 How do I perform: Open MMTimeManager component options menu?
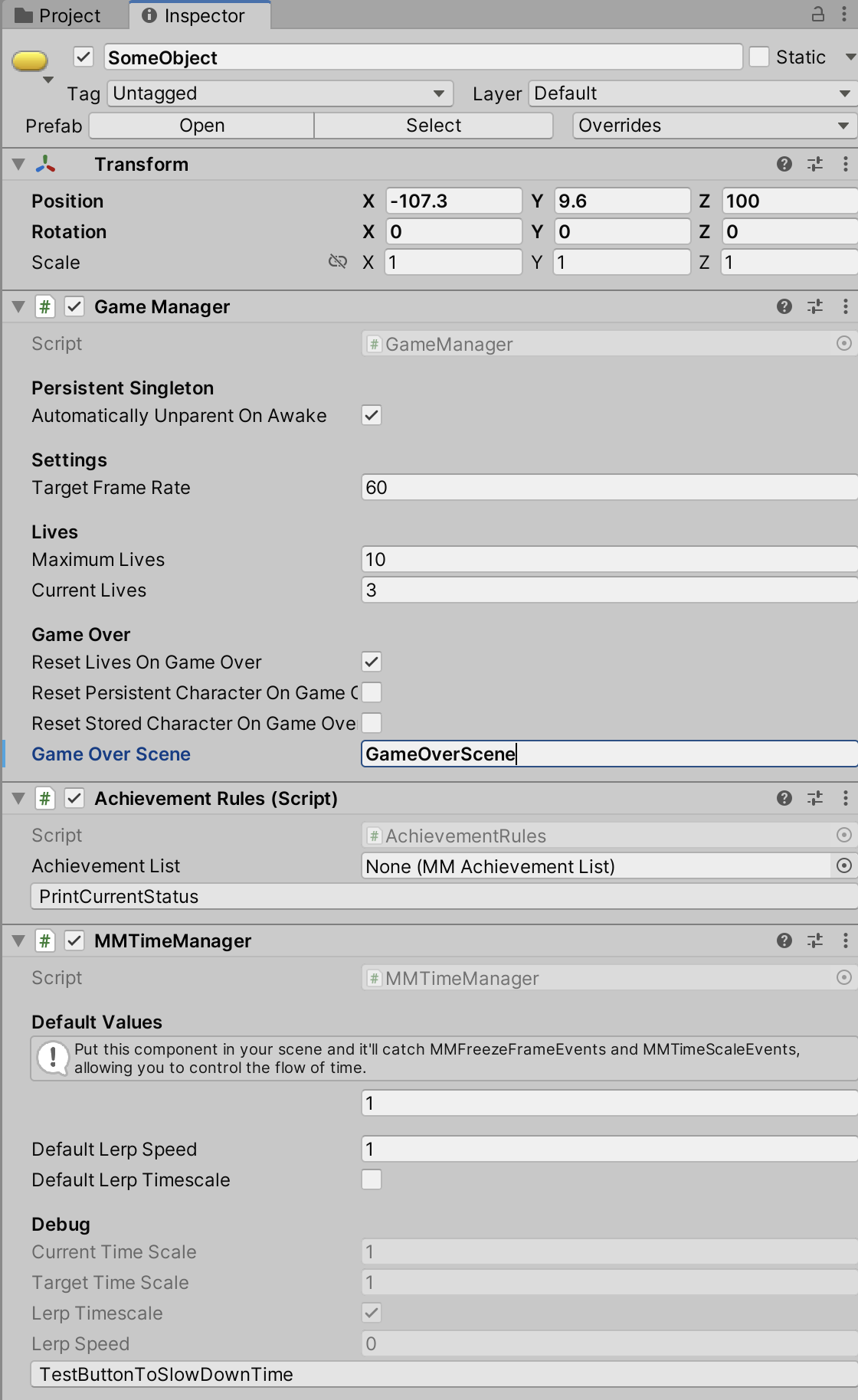pyautogui.click(x=845, y=940)
